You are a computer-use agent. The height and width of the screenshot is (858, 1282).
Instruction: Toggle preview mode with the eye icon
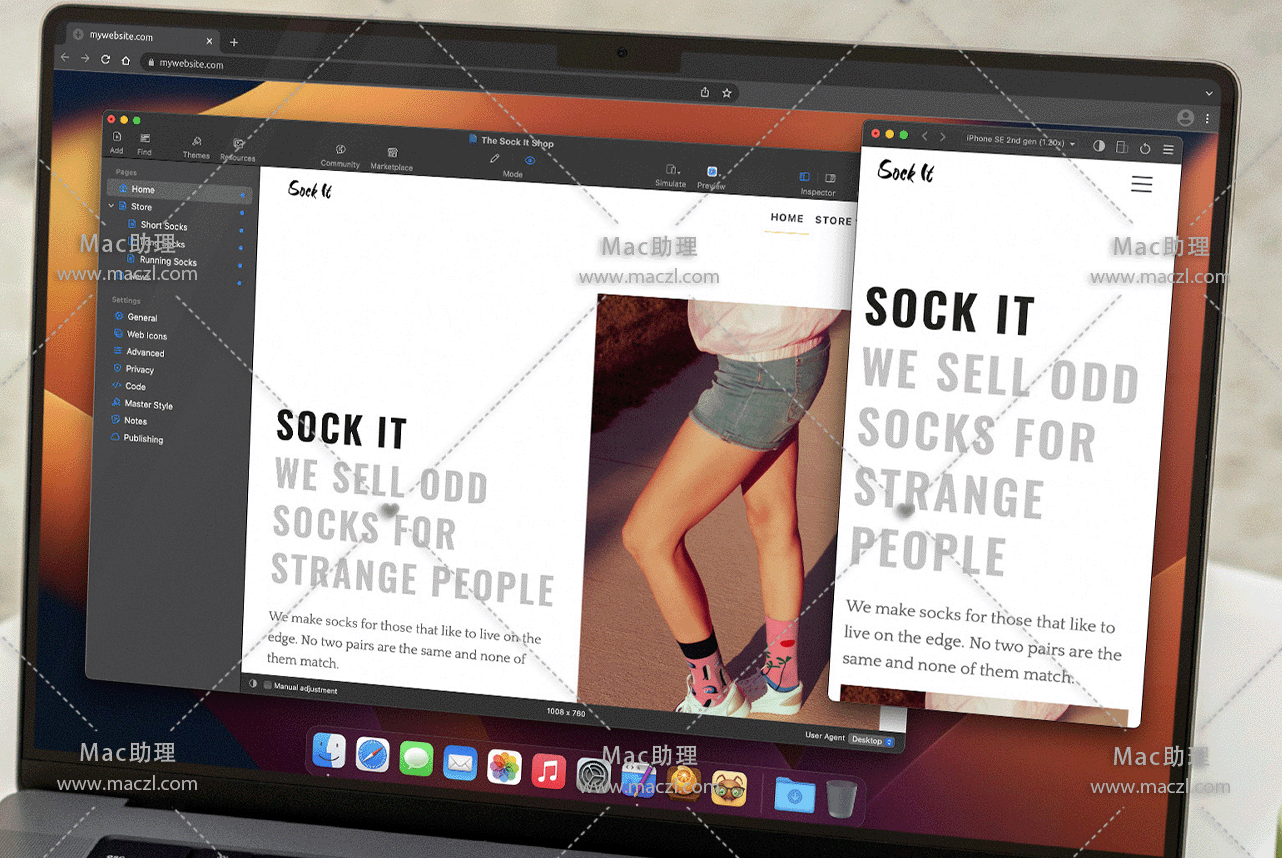[x=530, y=160]
